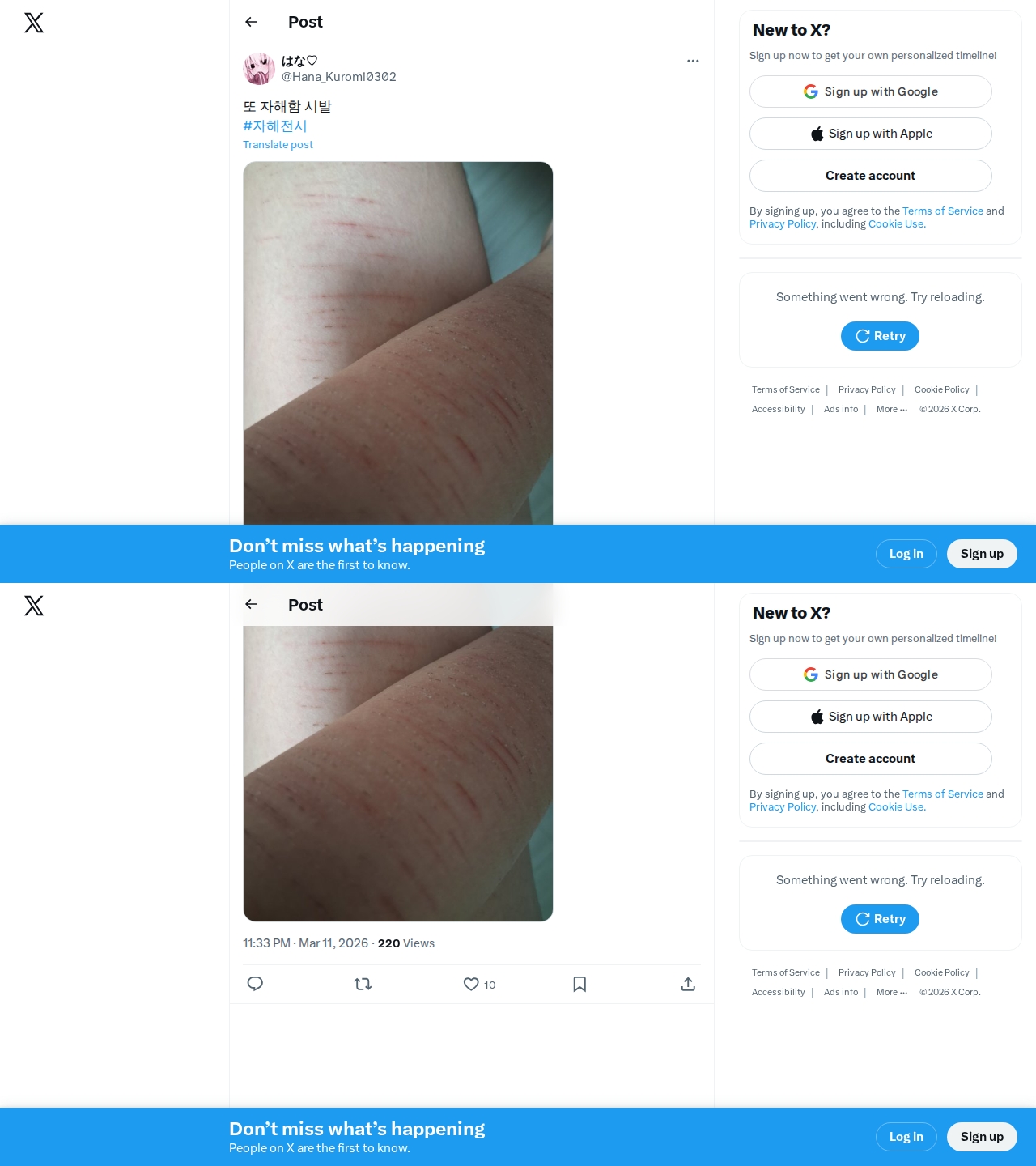Screen dimensions: 1036x1166
Task: Open the post's three-dot more options menu
Action: point(693,61)
